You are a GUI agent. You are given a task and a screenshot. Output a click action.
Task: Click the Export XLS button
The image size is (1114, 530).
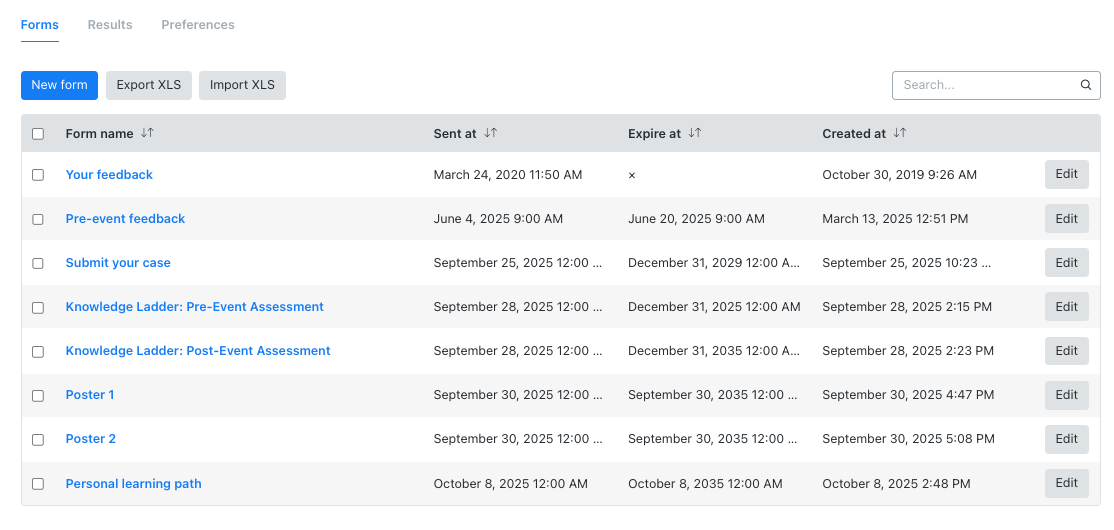click(x=149, y=85)
